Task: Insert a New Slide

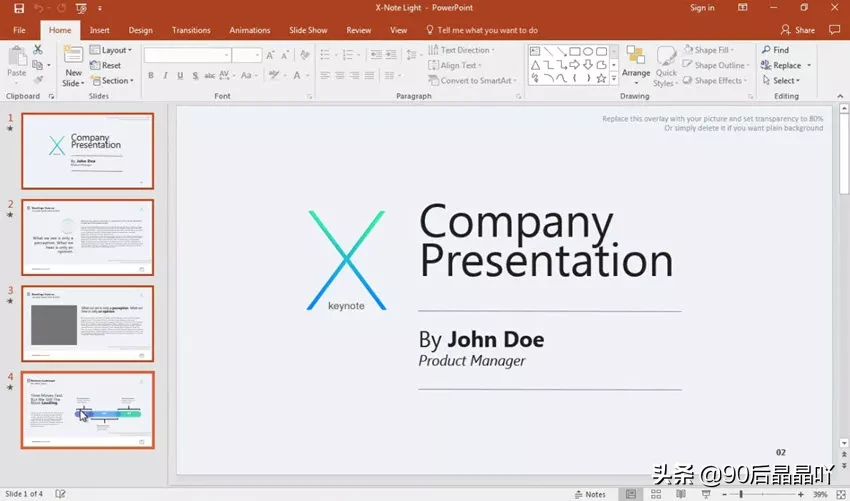Action: pyautogui.click(x=73, y=66)
